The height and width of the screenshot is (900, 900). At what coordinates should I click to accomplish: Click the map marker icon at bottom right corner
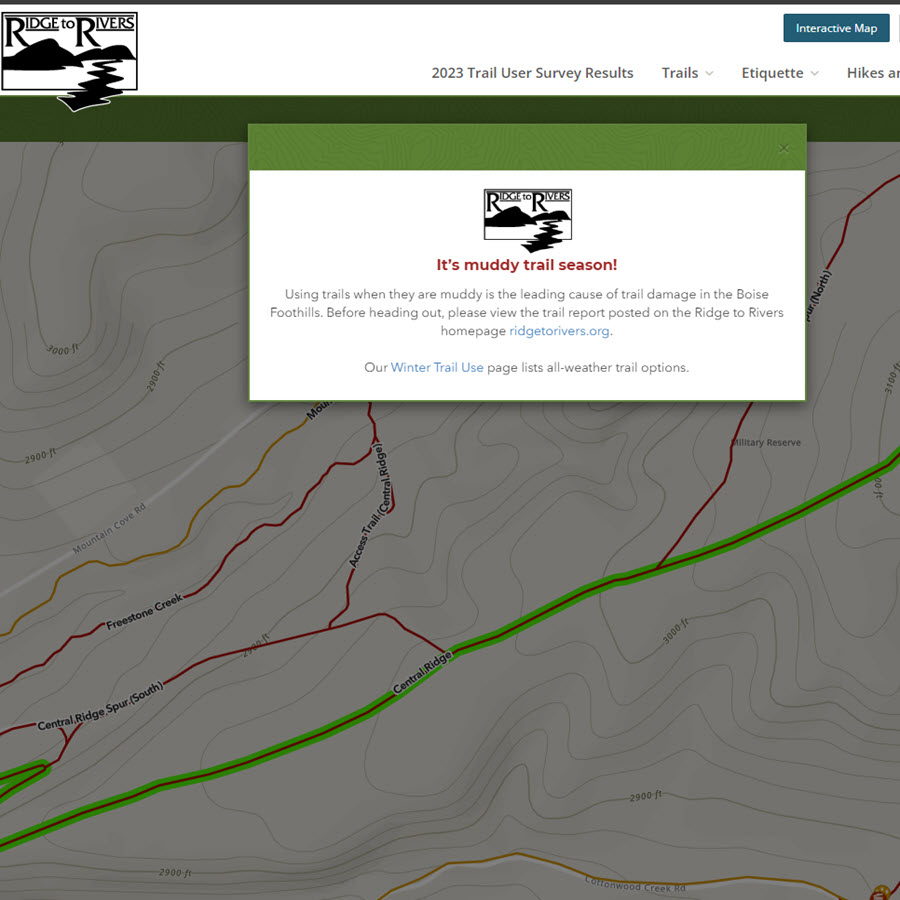884,893
